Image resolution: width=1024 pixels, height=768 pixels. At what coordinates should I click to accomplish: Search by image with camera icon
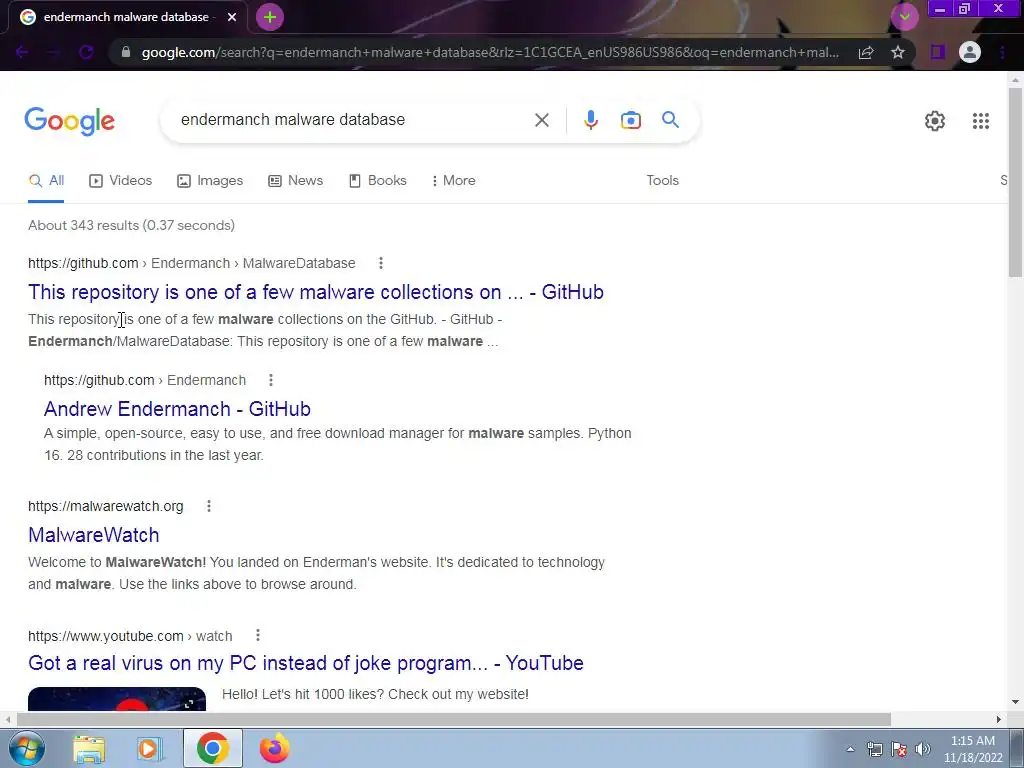pos(630,120)
